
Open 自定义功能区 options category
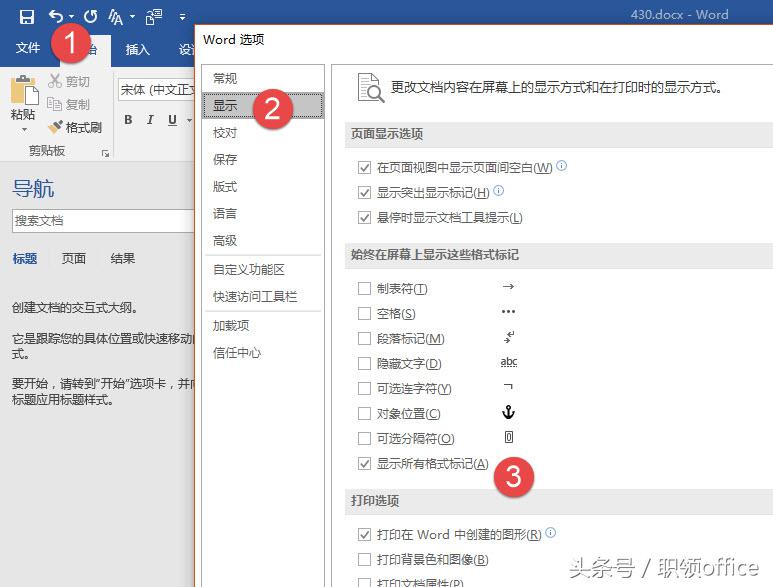pyautogui.click(x=263, y=270)
